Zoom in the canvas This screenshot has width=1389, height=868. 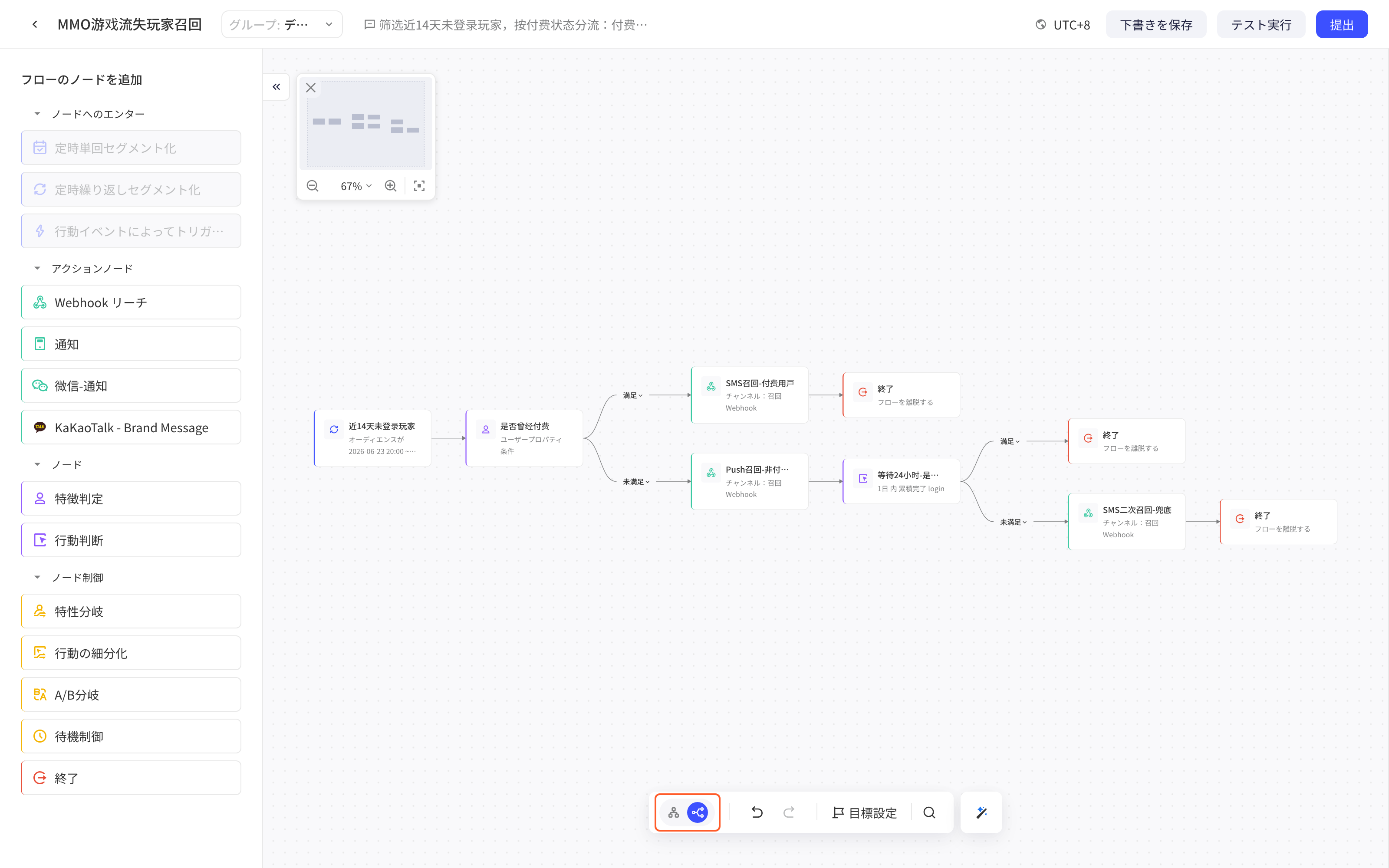point(390,186)
